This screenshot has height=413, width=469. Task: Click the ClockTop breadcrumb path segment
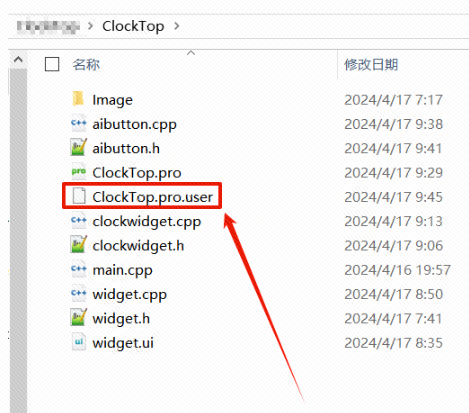pyautogui.click(x=133, y=26)
